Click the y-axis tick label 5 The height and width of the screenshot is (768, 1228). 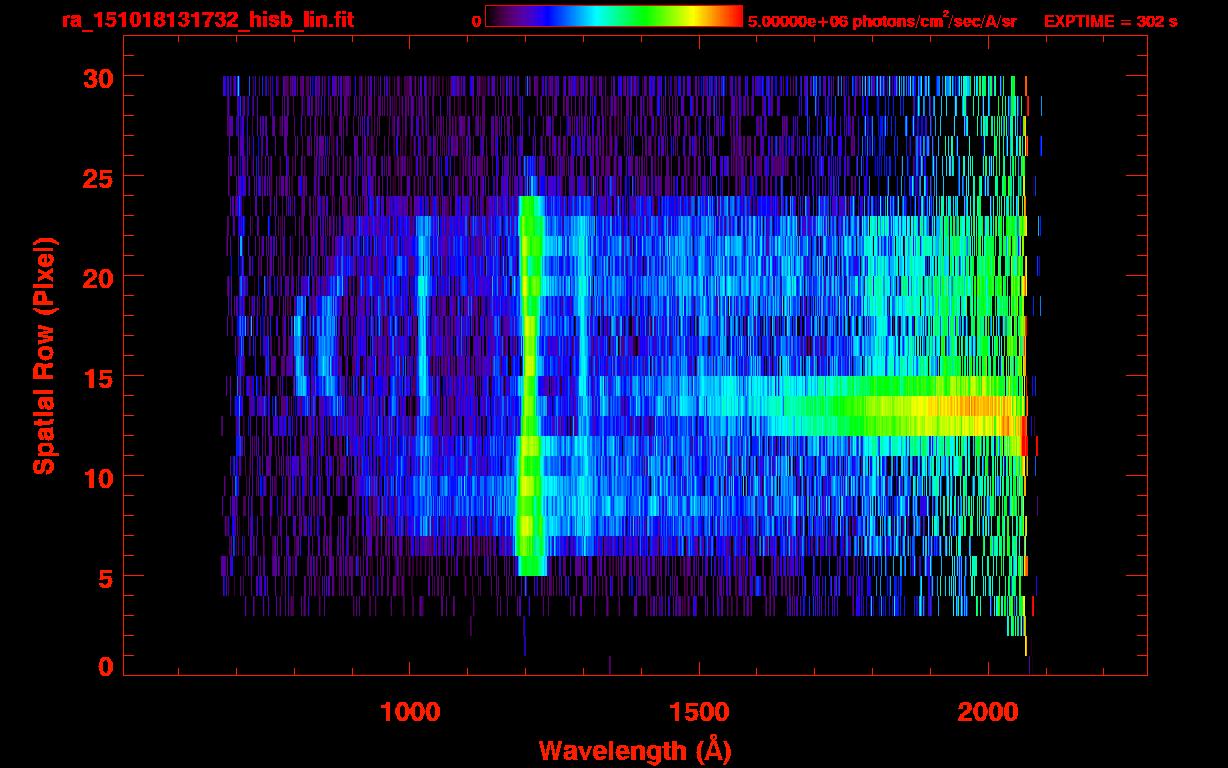click(x=105, y=577)
